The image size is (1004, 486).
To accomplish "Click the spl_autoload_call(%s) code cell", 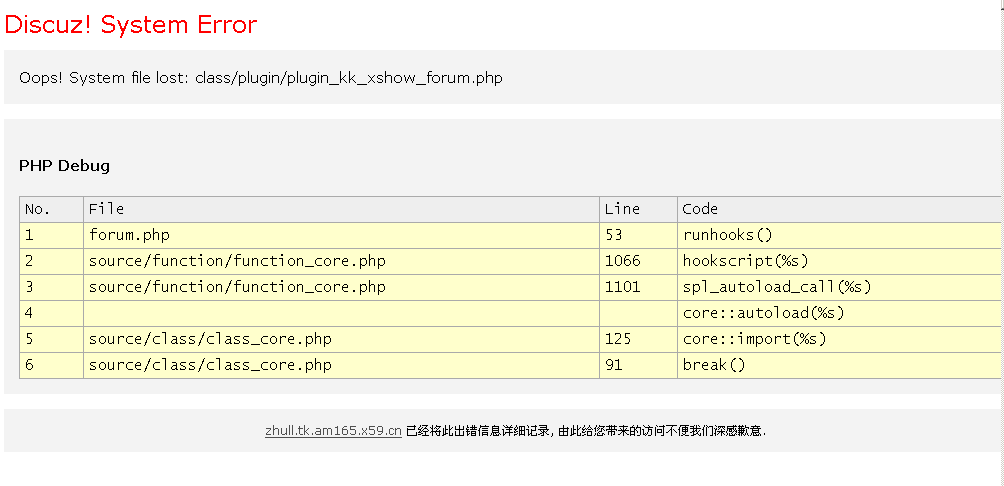I will pyautogui.click(x=839, y=288).
